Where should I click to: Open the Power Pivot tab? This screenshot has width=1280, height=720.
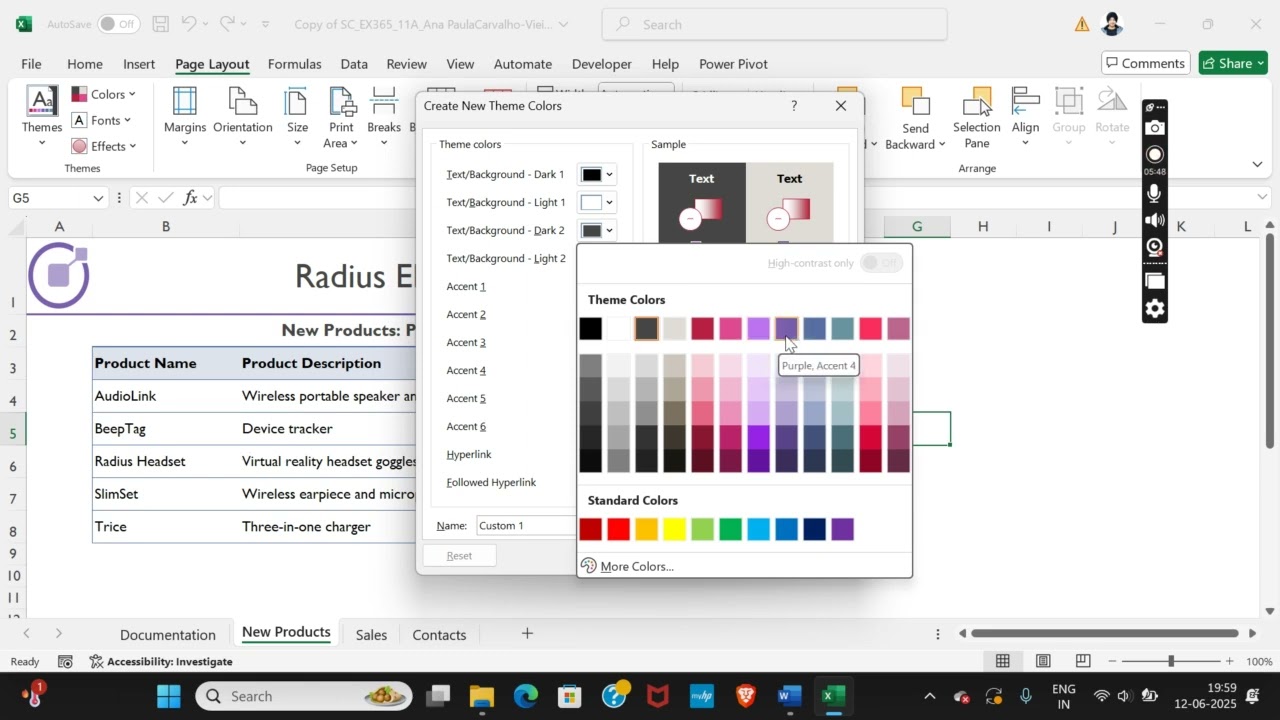coord(733,64)
